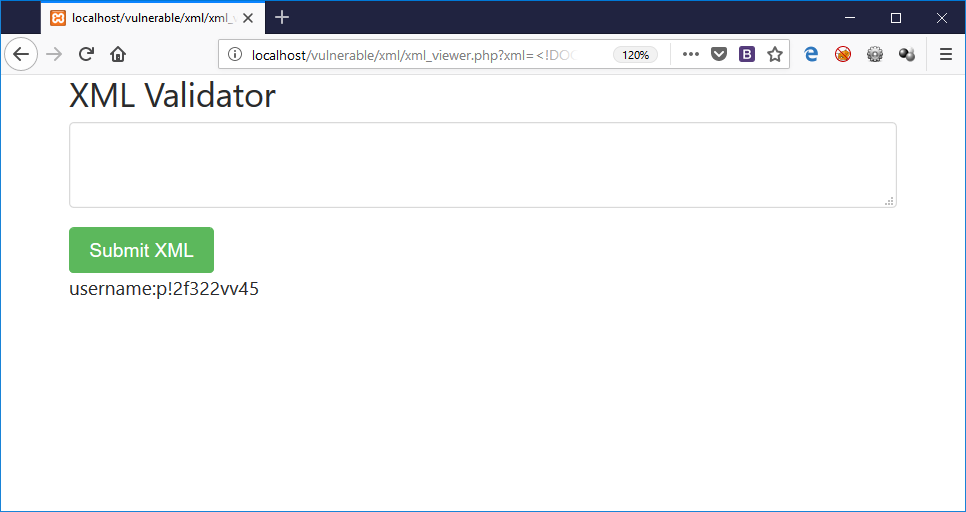
Task: Bookmark this page with the star
Action: point(774,55)
